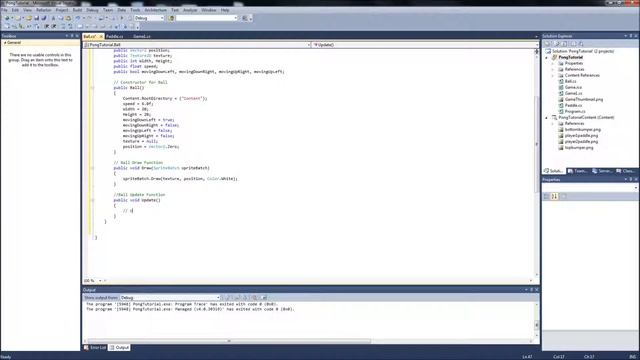This screenshot has height=360, width=640.
Task: Select topbumper.png in Solution Explorer
Action: coord(579,148)
